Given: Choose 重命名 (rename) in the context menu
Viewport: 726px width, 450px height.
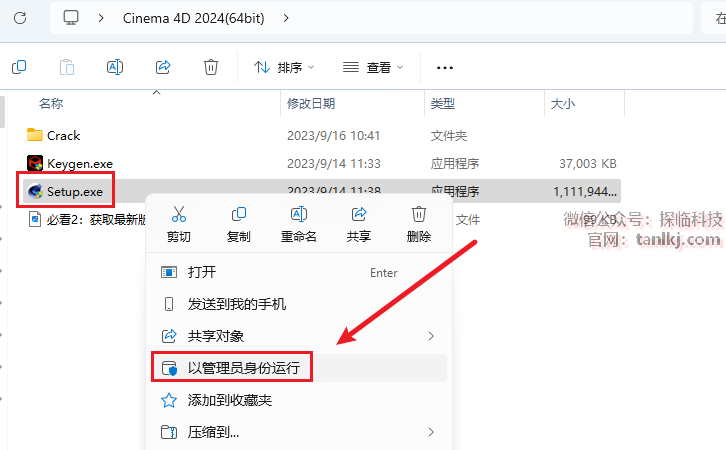Looking at the screenshot, I should 299,225.
